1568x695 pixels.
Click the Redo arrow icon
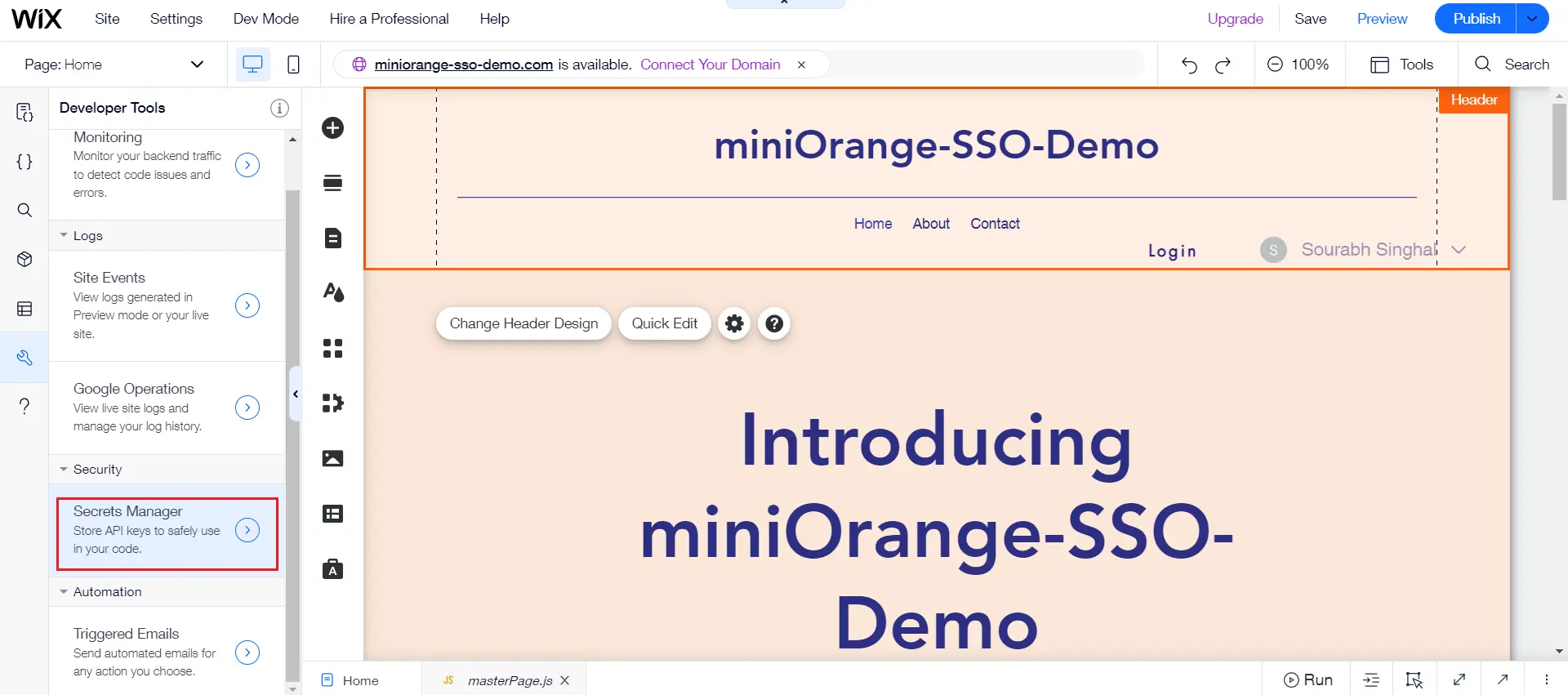coord(1223,65)
